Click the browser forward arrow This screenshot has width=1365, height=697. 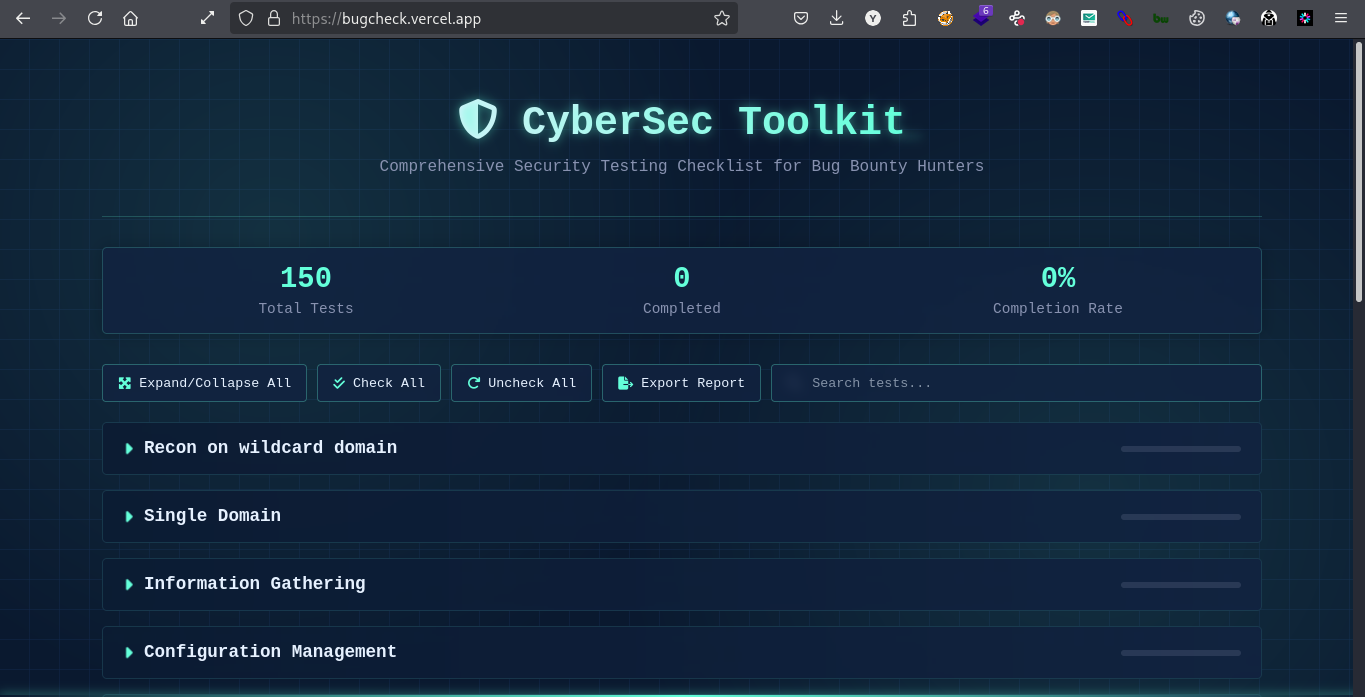point(59,18)
